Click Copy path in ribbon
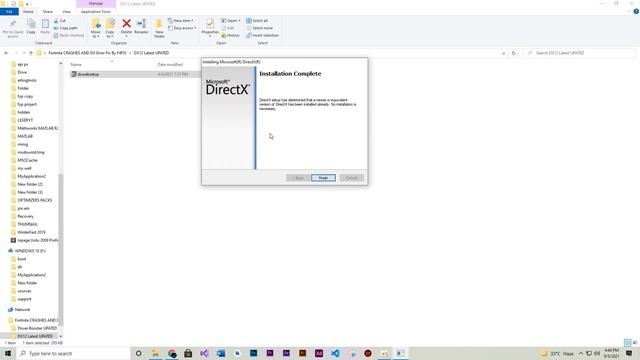The width and height of the screenshot is (640, 360). 65,28
